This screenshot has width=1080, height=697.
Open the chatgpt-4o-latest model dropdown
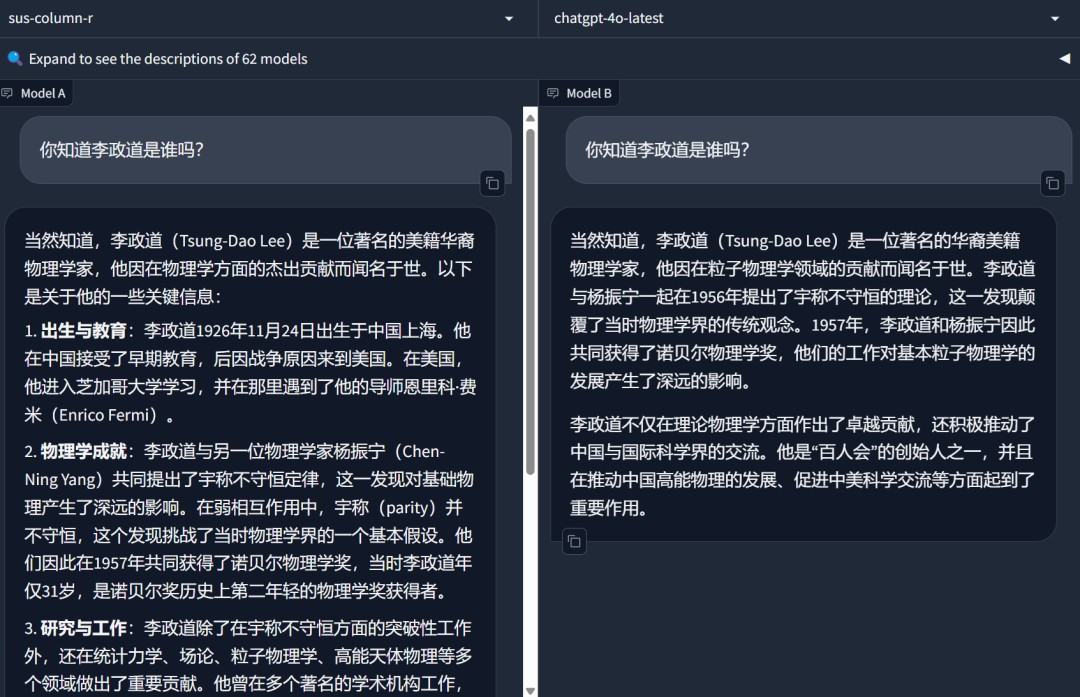(809, 19)
